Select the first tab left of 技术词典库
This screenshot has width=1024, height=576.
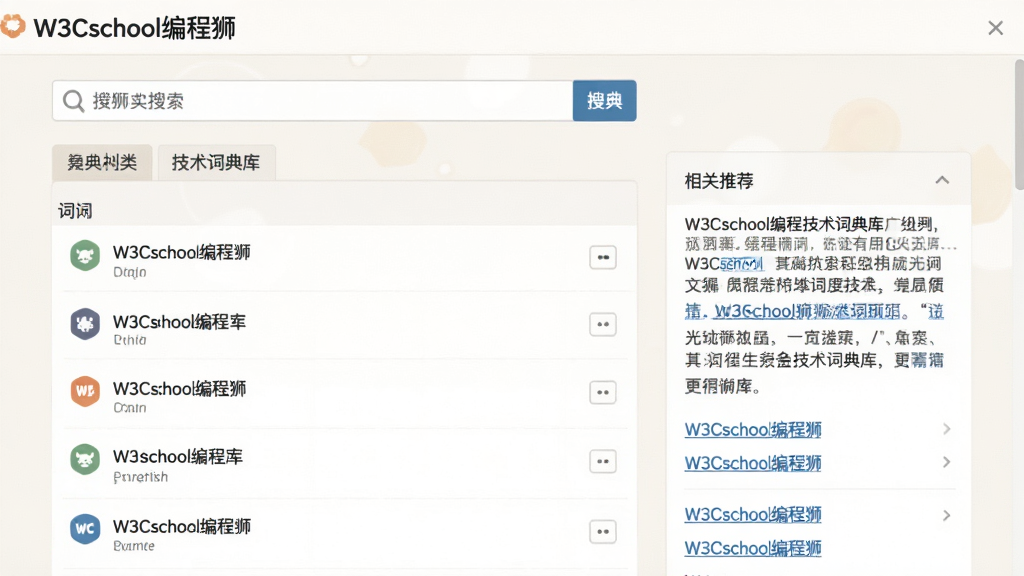coord(103,162)
